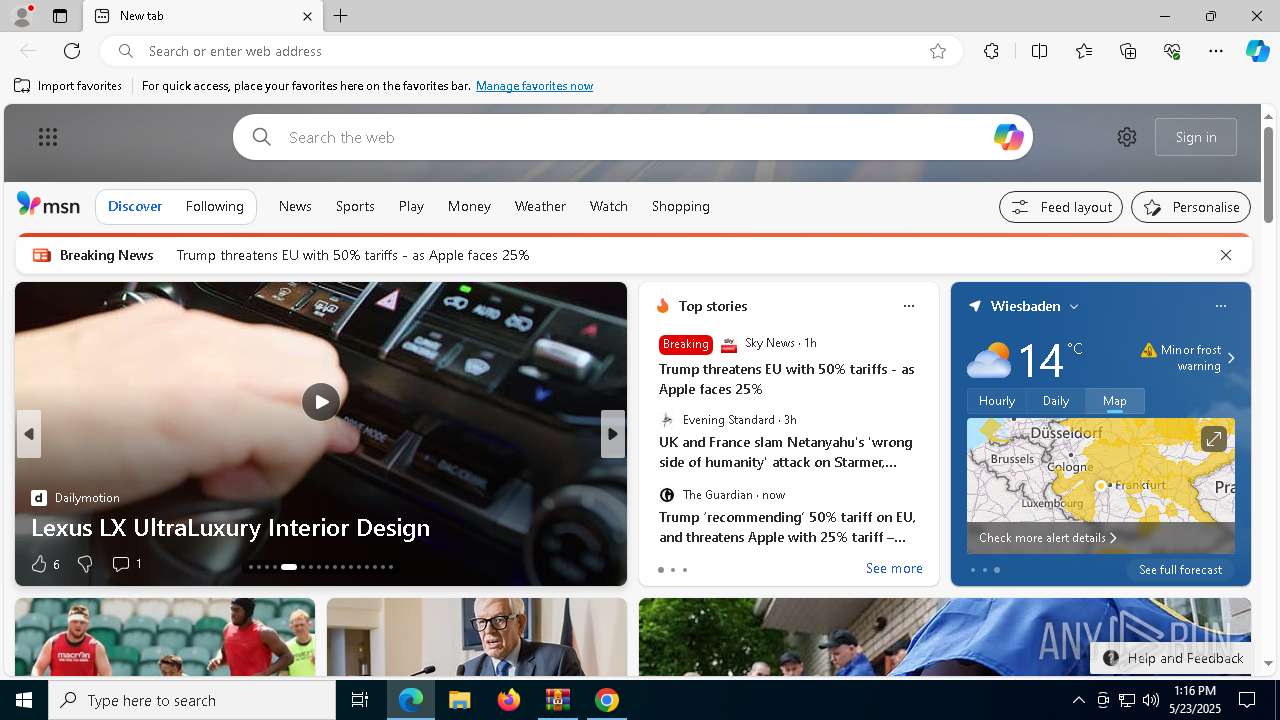Viewport: 1280px width, 720px height.
Task: Open the Weather section
Action: click(x=540, y=206)
